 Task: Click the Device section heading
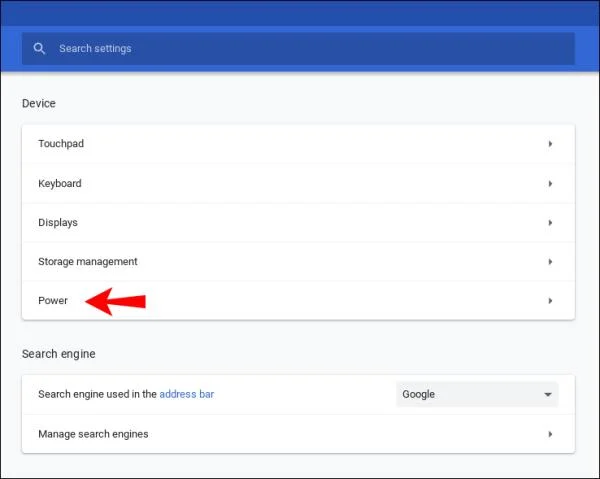point(39,103)
